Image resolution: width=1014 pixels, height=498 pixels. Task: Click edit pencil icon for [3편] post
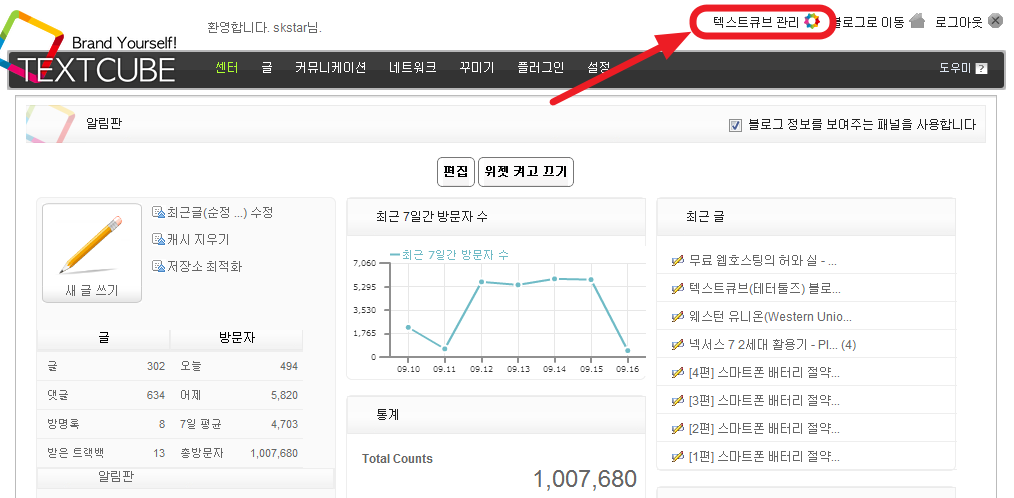point(678,400)
